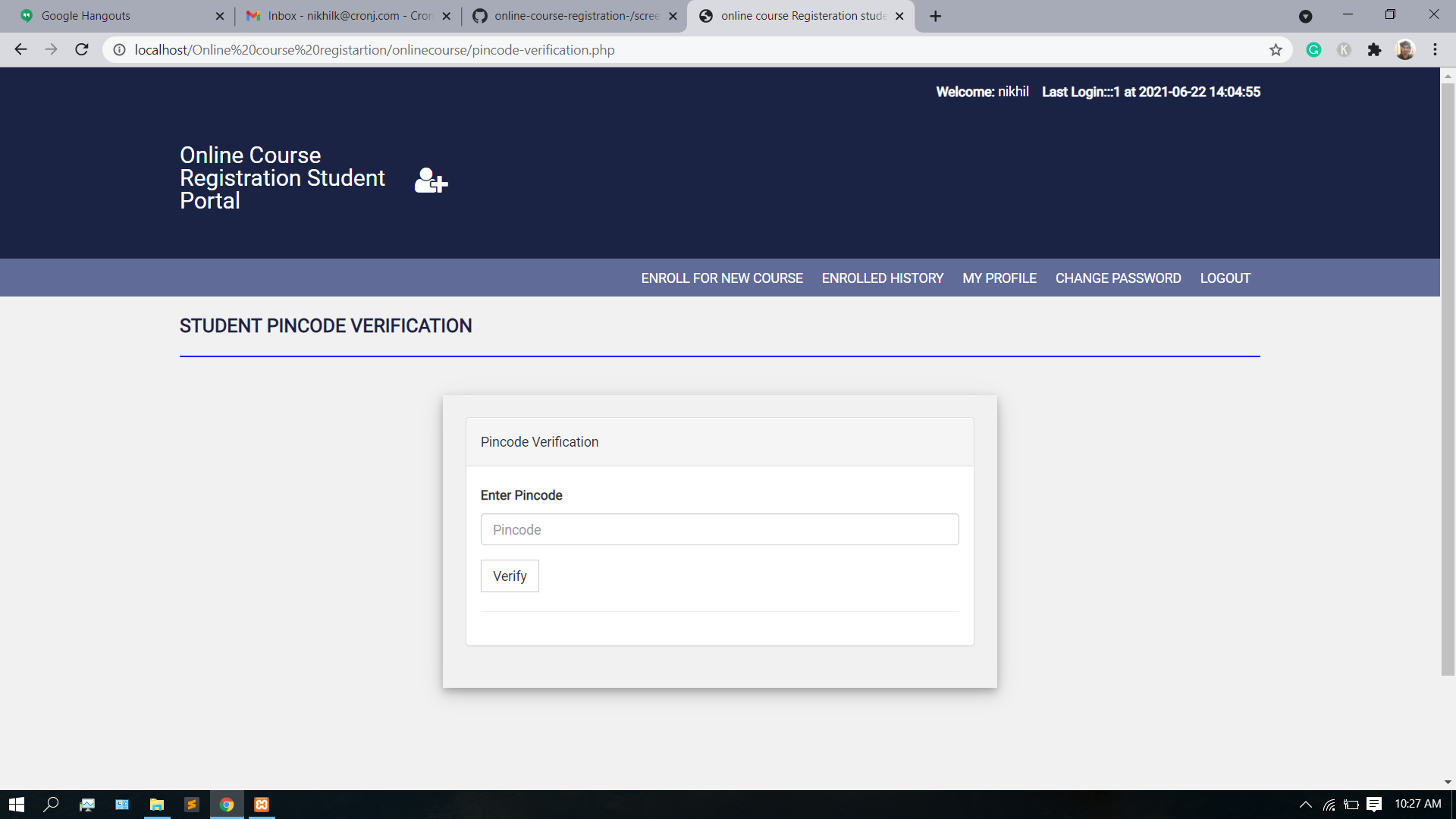This screenshot has width=1456, height=819.
Task: Click the Logout link
Action: (1225, 278)
